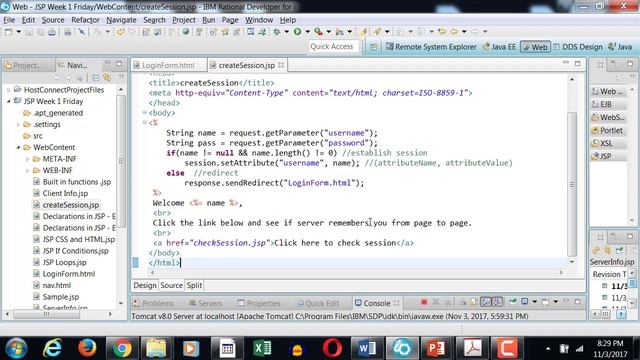Select Client Info.jsp in project tree

pos(65,193)
